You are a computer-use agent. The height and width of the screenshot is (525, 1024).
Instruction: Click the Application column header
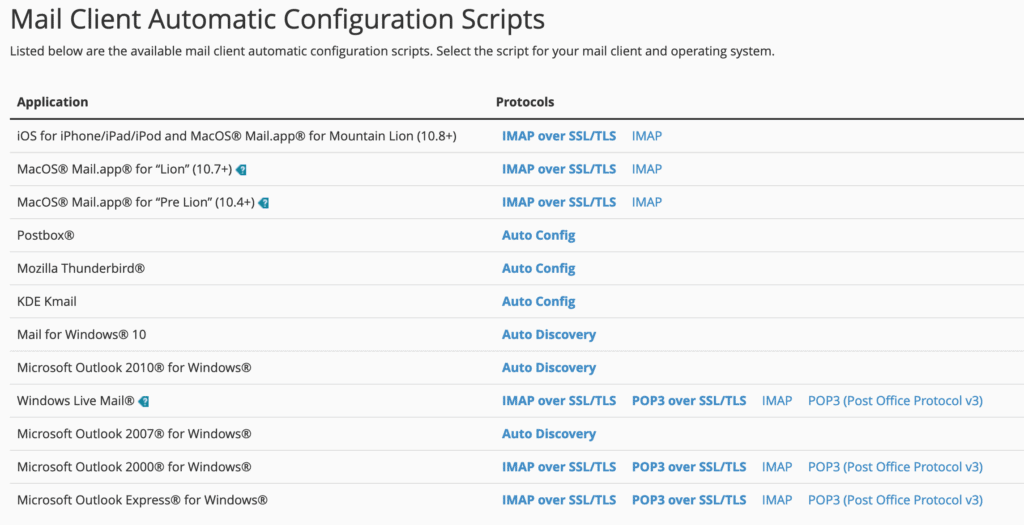pos(53,102)
